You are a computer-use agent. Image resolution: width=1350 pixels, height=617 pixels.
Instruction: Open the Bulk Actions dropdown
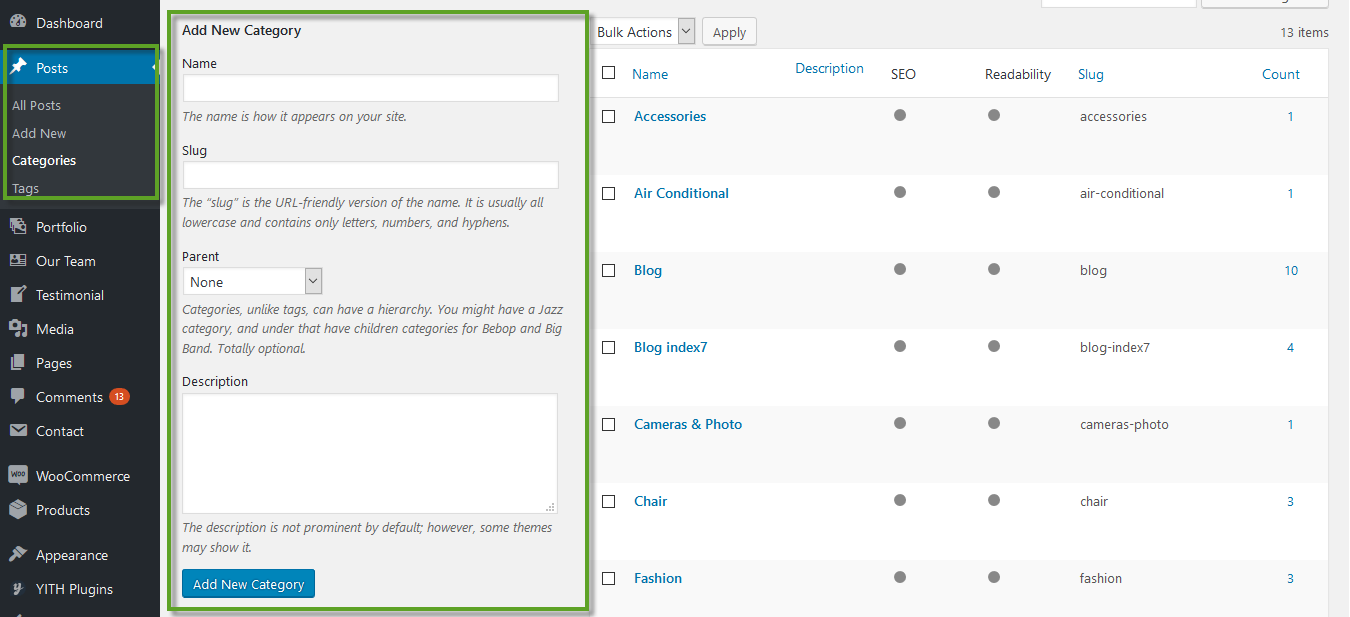tap(644, 32)
